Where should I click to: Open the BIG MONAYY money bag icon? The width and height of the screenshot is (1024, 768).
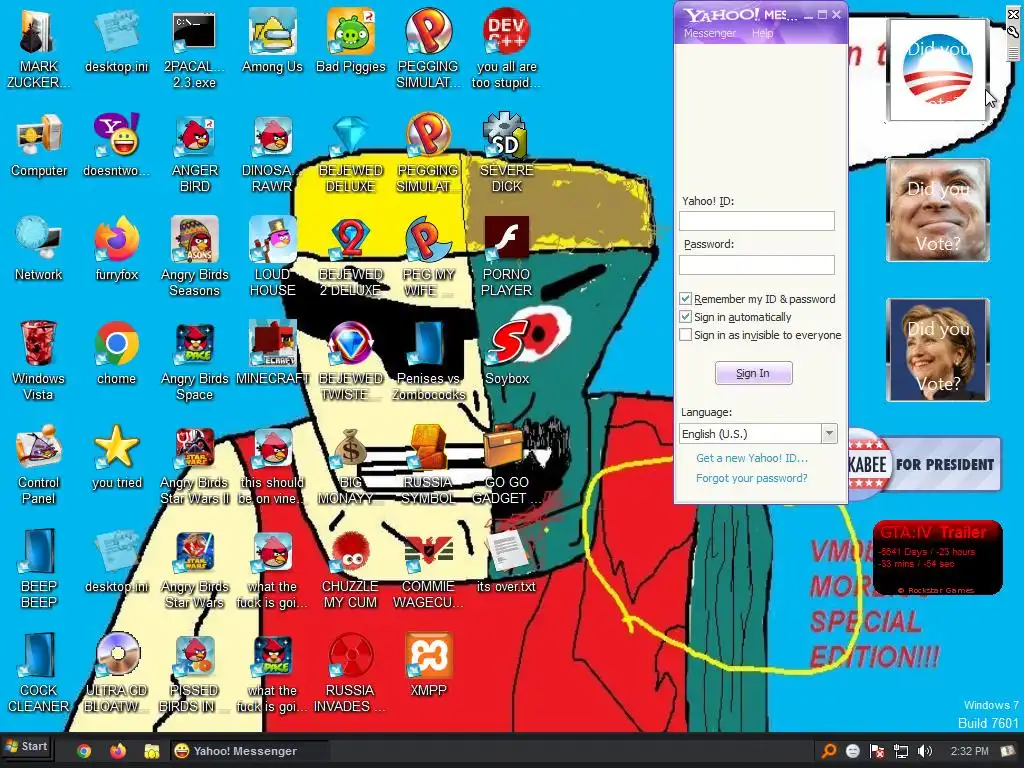(351, 464)
